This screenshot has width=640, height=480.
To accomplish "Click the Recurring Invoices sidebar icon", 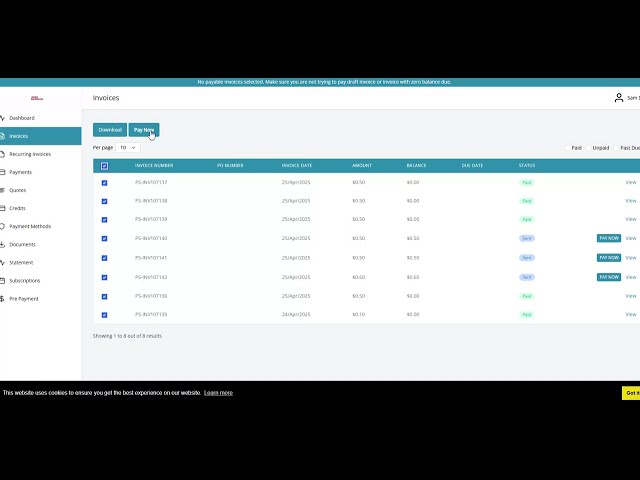I will tap(3, 154).
